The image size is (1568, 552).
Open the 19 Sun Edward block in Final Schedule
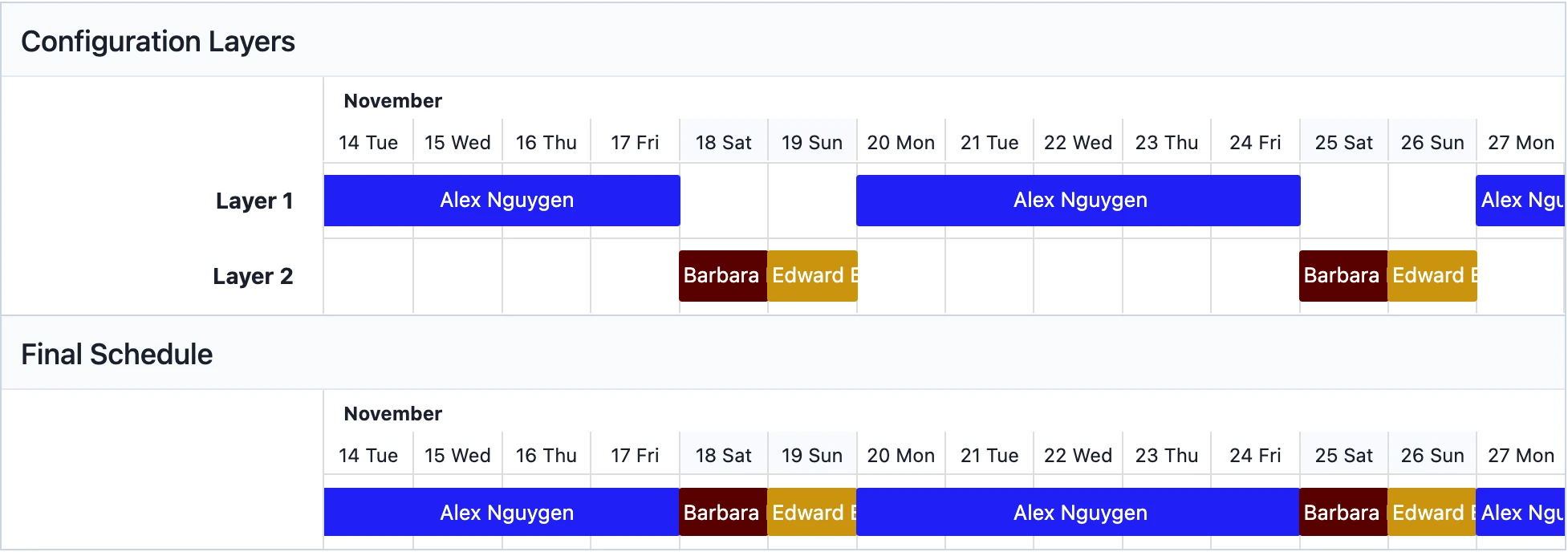(x=812, y=512)
